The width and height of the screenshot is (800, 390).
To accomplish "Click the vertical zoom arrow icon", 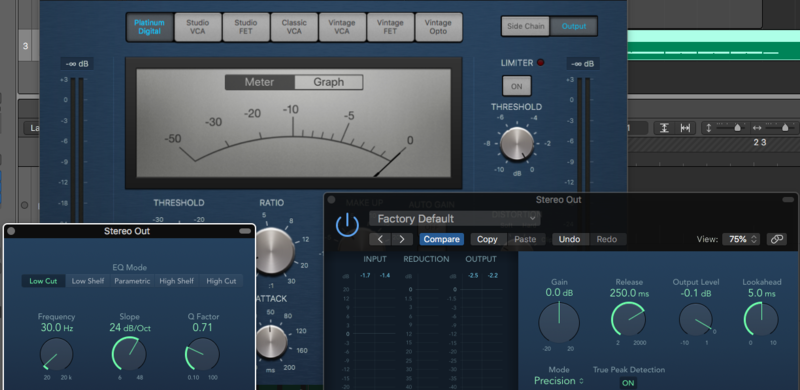I will (709, 128).
